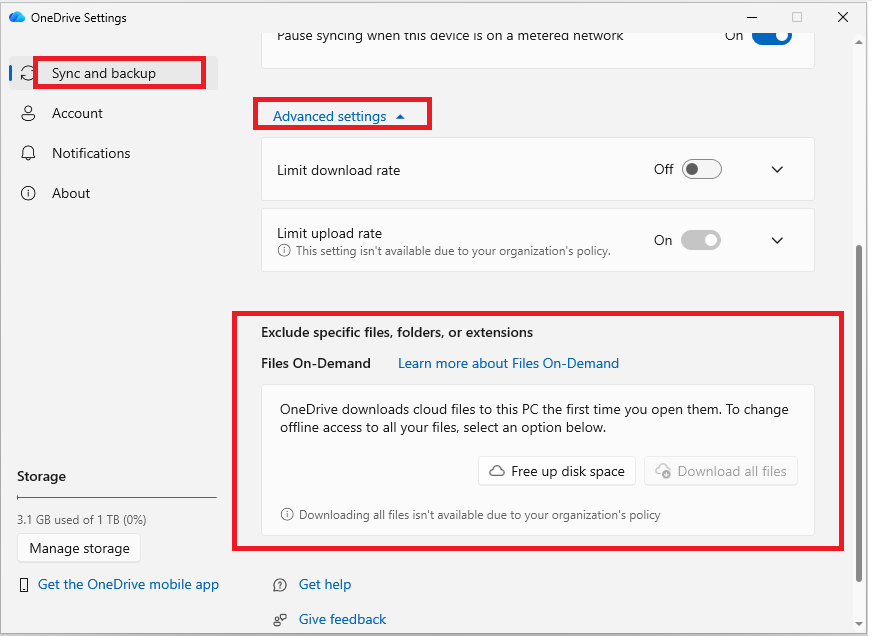
Task: Collapse the Advanced settings section
Action: (x=339, y=116)
